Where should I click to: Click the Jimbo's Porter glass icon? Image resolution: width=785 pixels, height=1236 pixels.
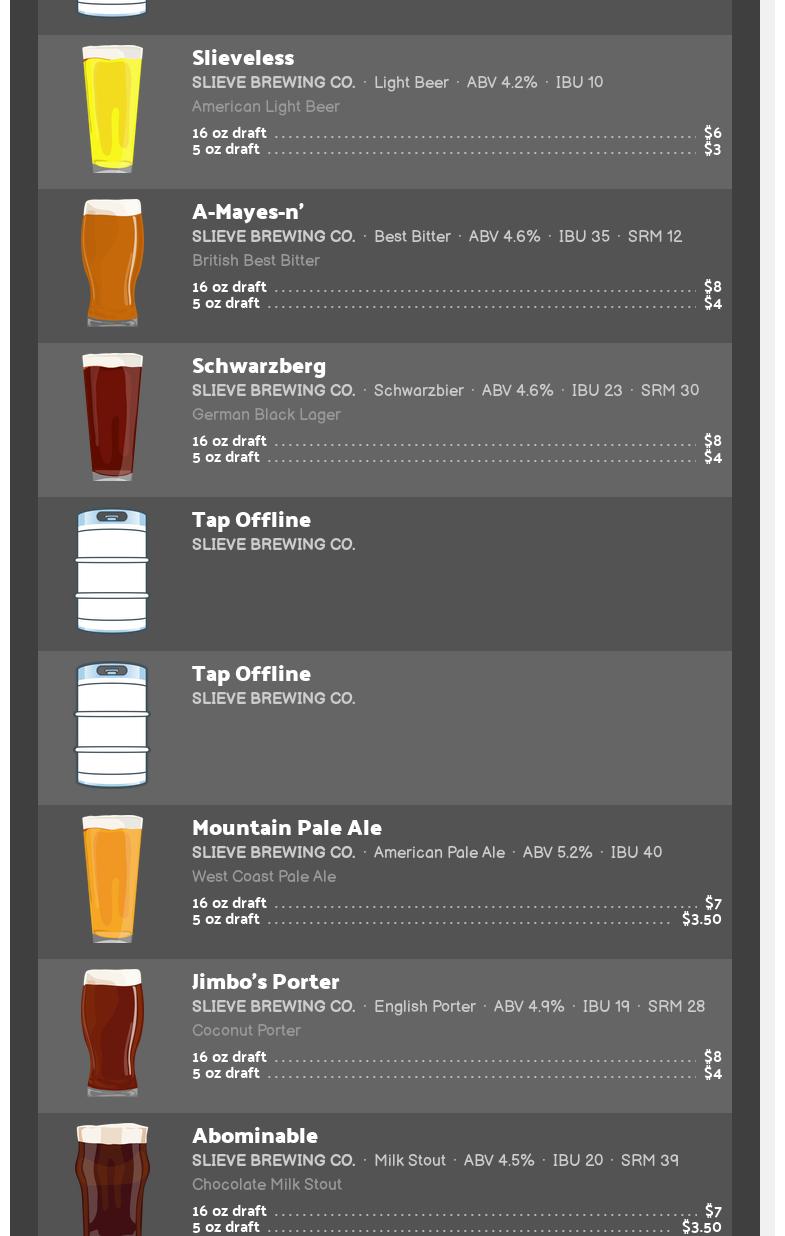[x=112, y=1033]
